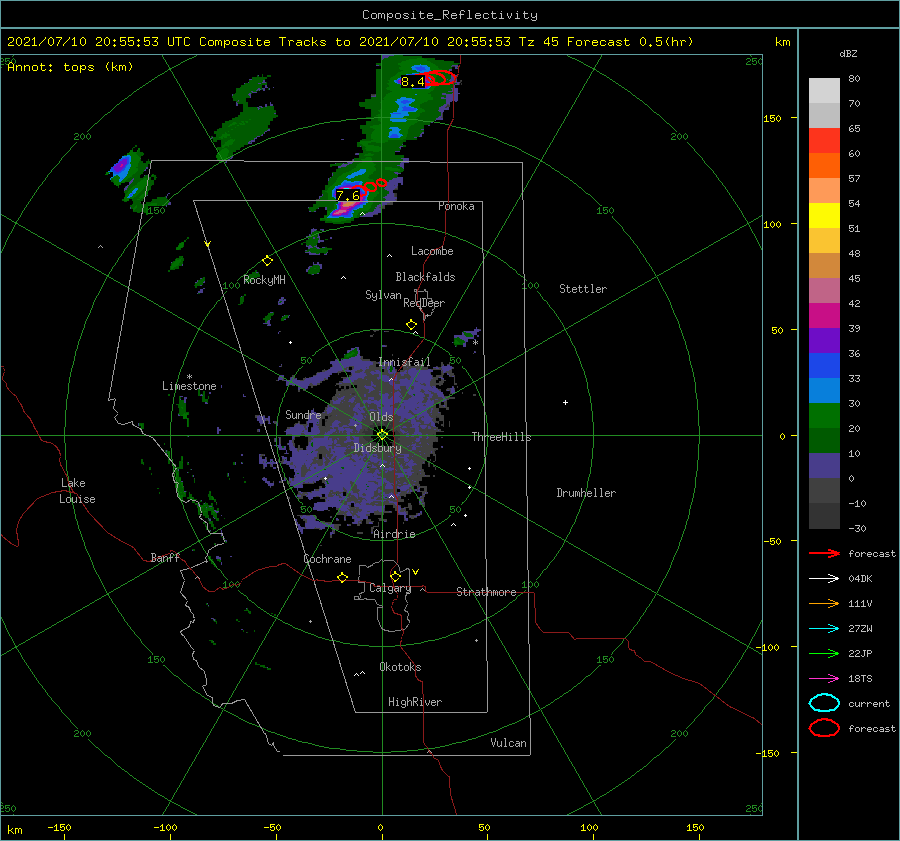Select the magenta swatch in dBZ legend
Screen dimensions: 900x841
pyautogui.click(x=824, y=316)
